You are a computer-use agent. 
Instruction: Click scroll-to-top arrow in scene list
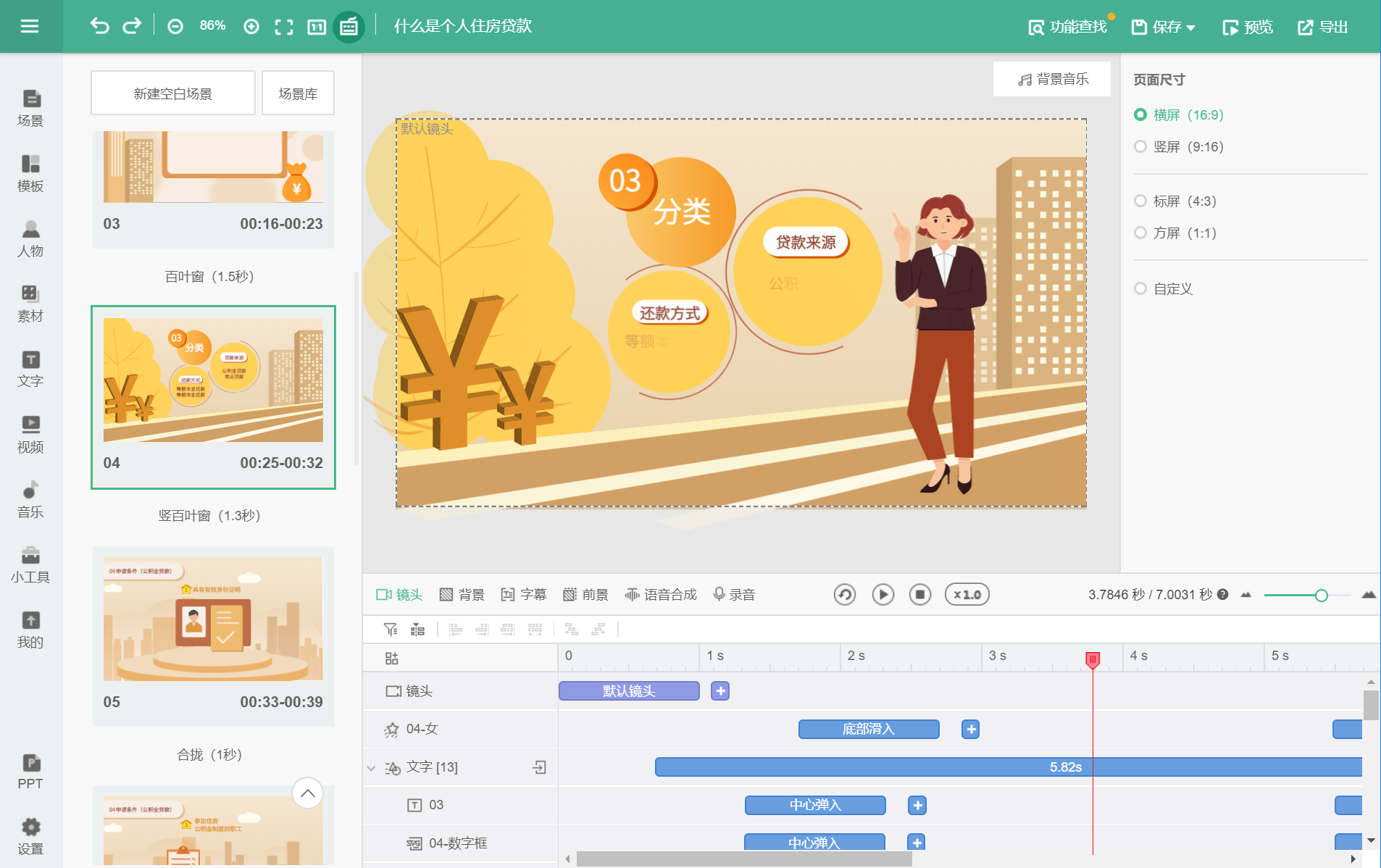click(x=307, y=793)
